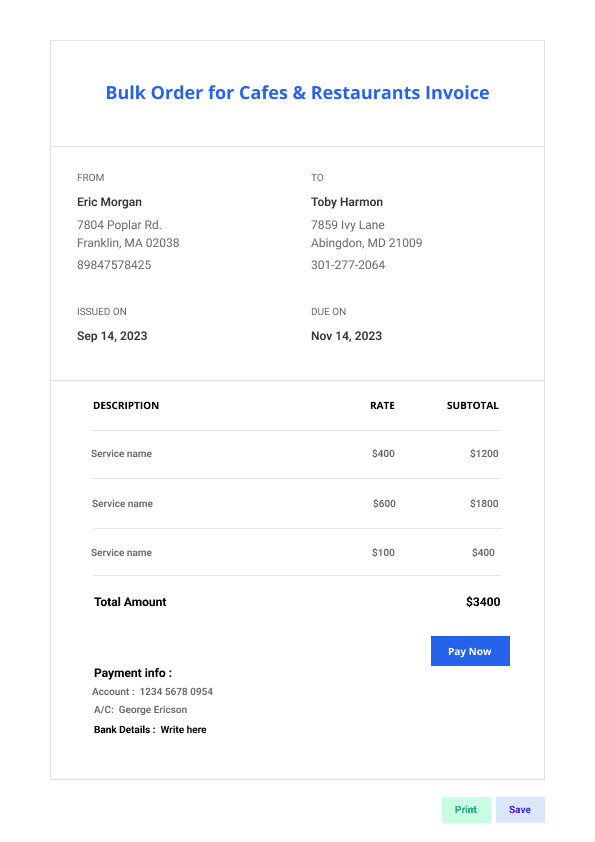Select the $100 rate value
Image resolution: width=595 pixels, height=842 pixels.
(x=383, y=553)
